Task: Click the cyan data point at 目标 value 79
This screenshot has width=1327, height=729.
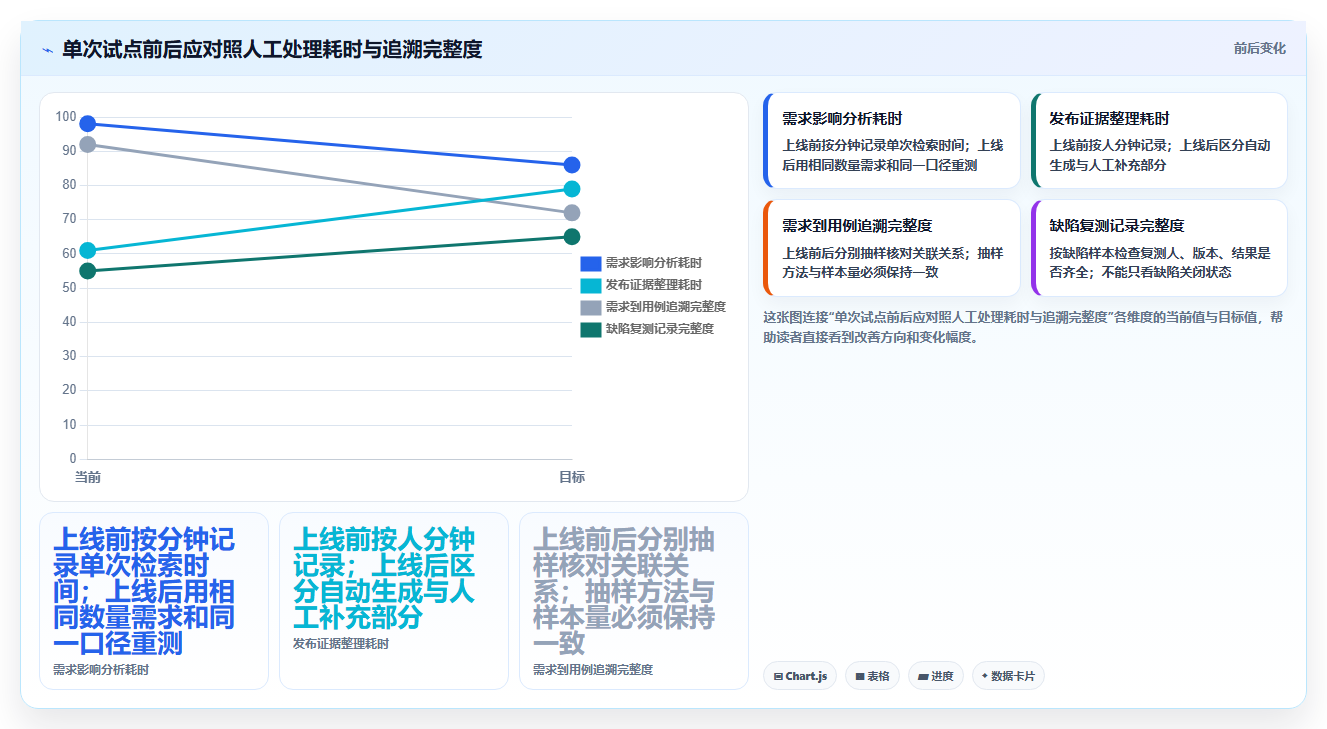Action: tap(572, 189)
